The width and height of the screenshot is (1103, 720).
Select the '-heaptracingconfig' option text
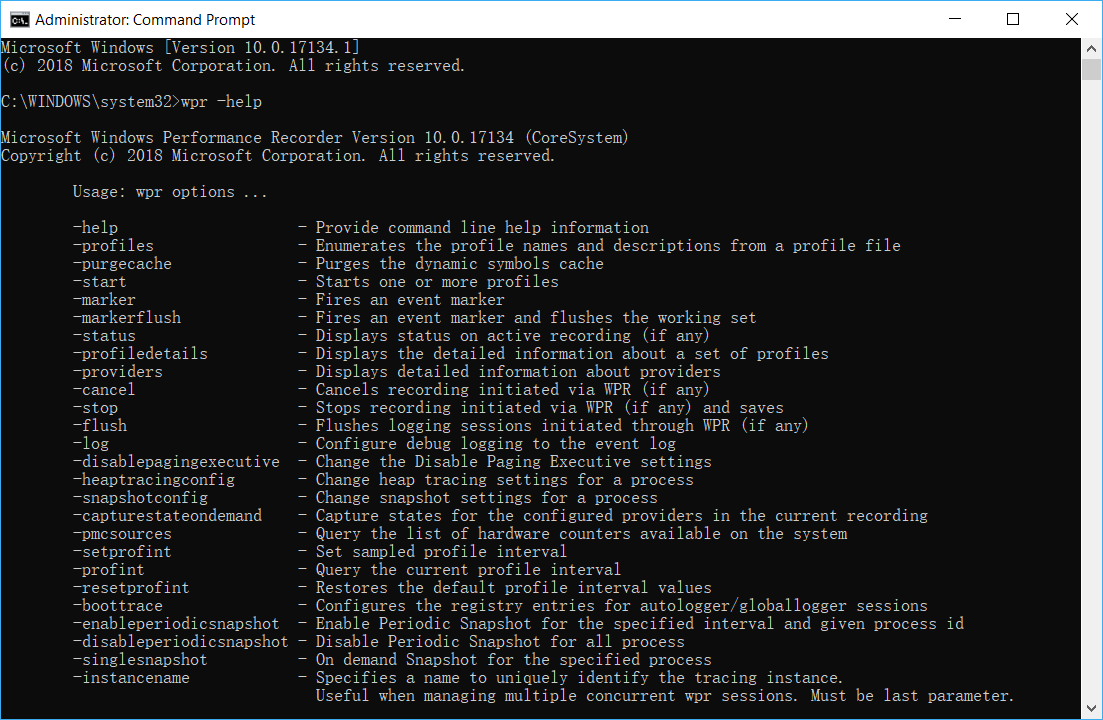point(153,480)
